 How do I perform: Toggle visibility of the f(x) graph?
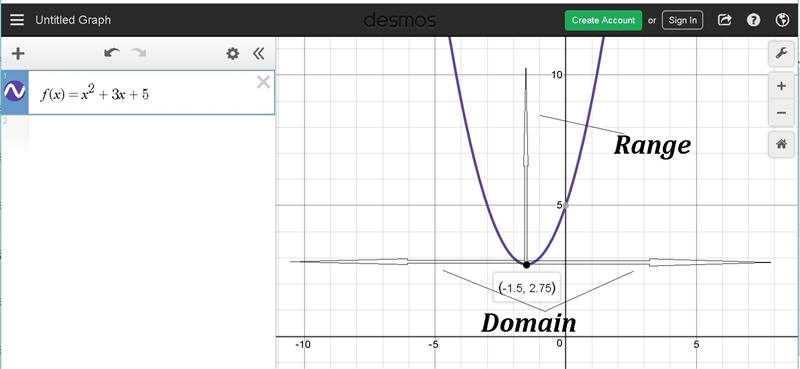point(14,91)
